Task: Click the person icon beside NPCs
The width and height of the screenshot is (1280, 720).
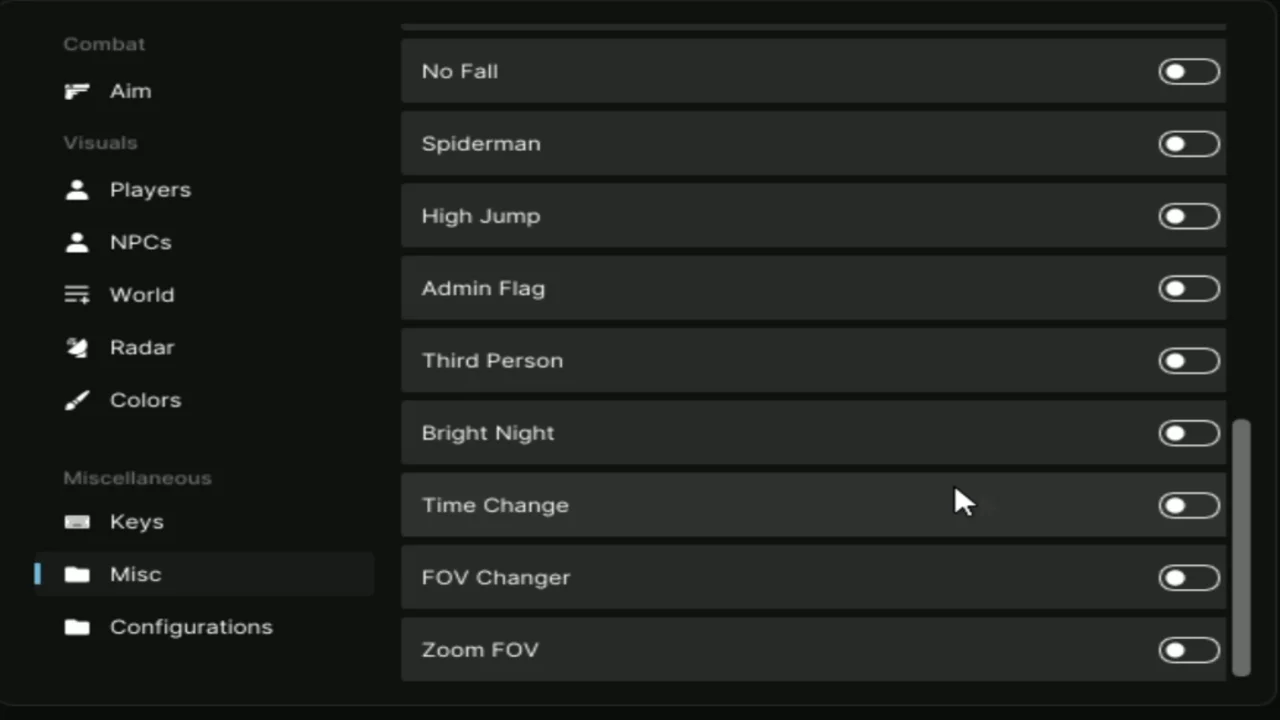Action: pos(77,242)
